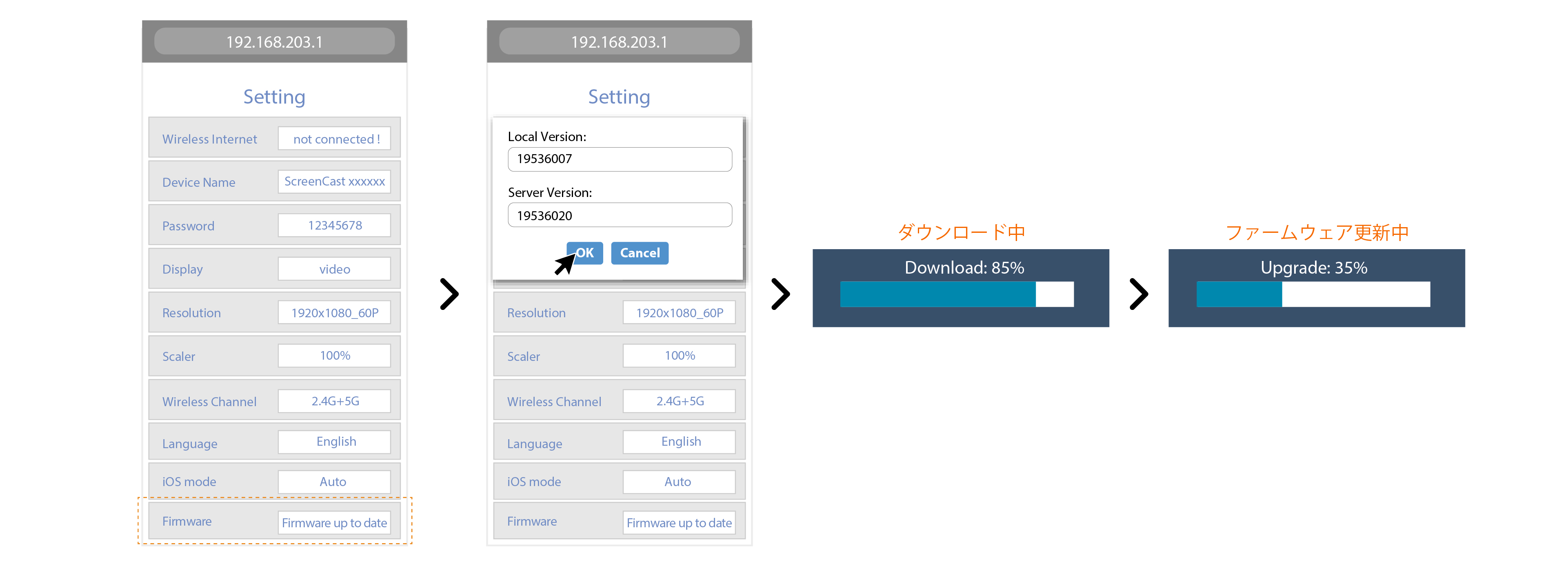Click the Password field 12345678

pos(334,226)
